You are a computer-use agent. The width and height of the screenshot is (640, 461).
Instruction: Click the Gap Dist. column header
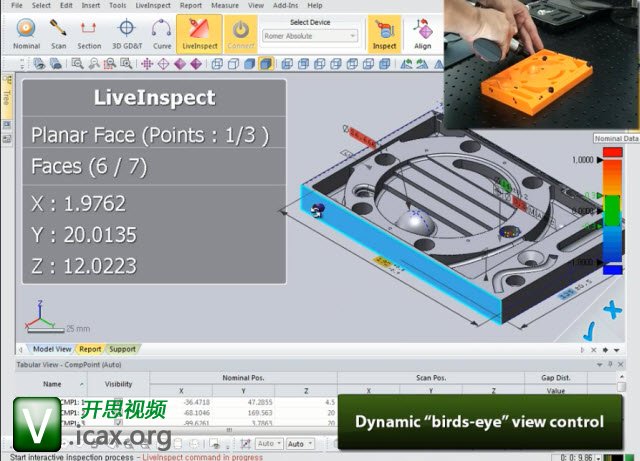pos(556,378)
